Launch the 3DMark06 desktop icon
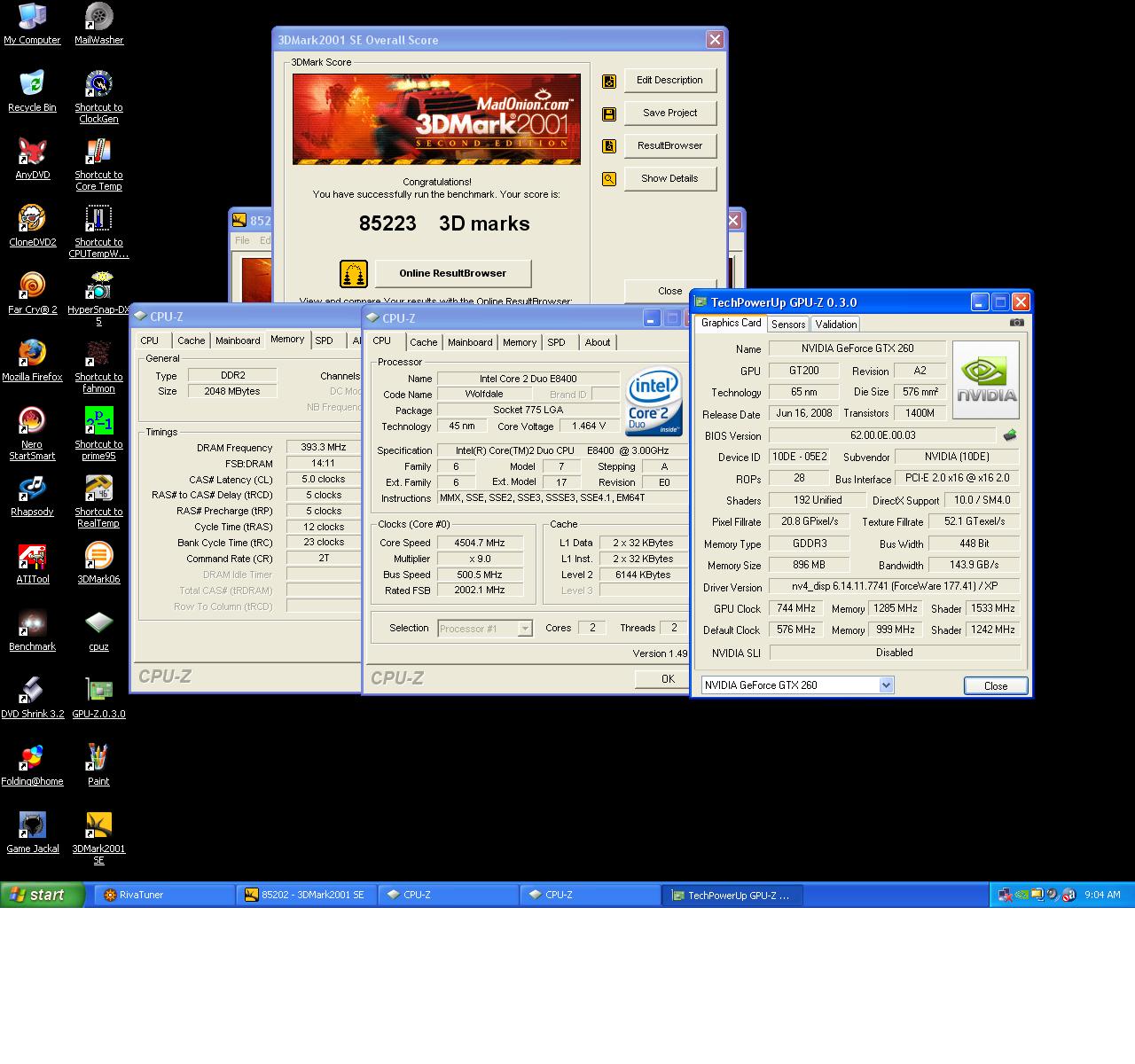 coord(98,563)
